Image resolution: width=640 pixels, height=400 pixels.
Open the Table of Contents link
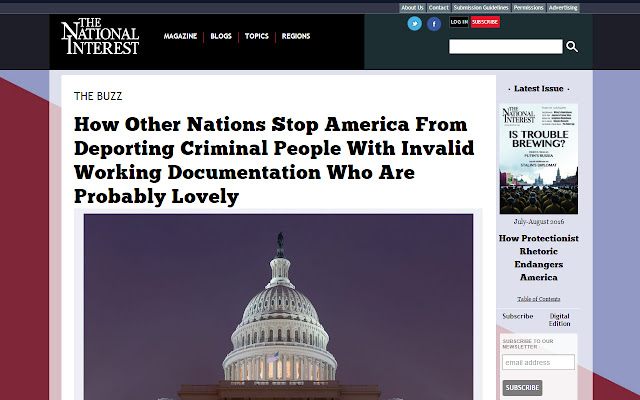pos(539,299)
